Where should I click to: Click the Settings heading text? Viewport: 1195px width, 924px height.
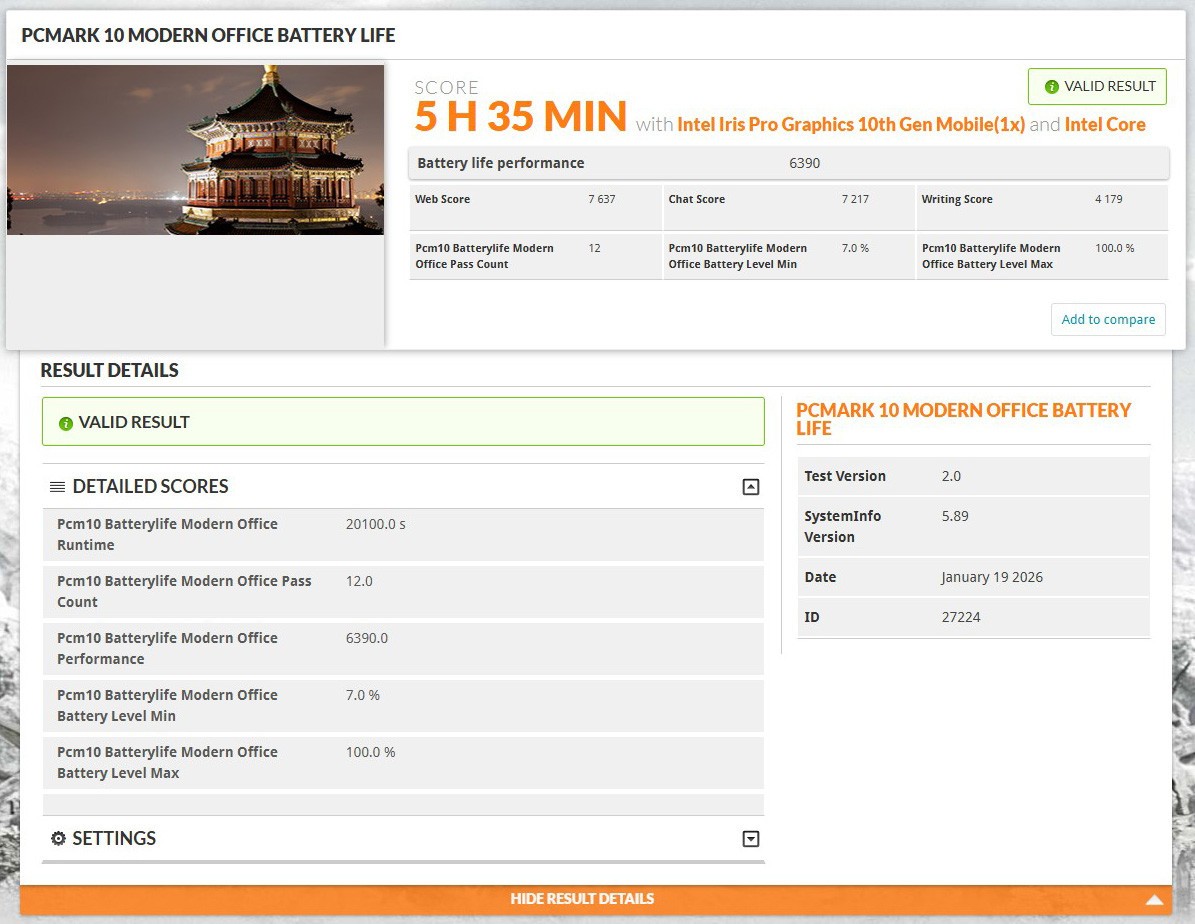(x=114, y=839)
